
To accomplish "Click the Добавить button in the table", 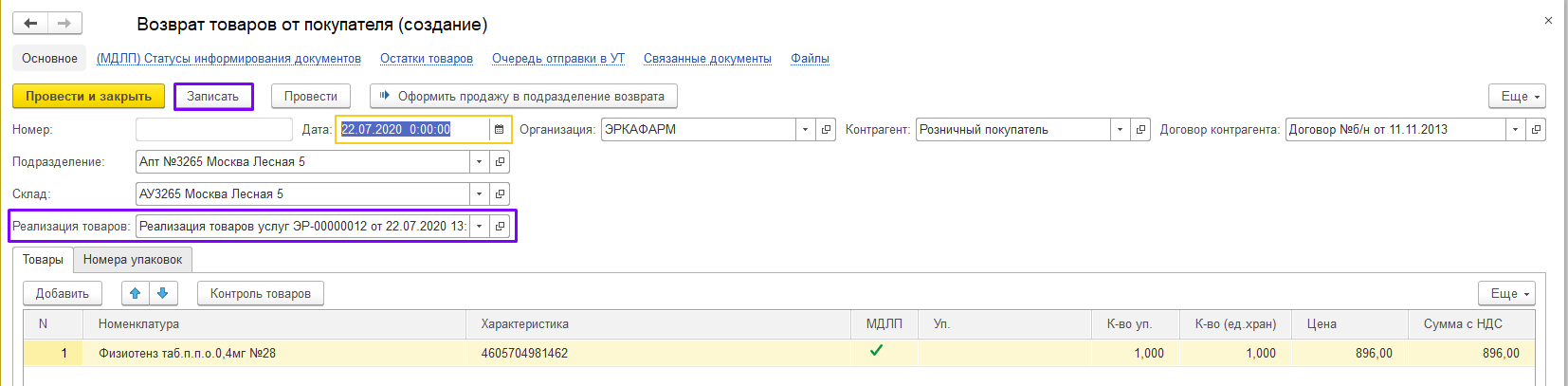I will 63,293.
